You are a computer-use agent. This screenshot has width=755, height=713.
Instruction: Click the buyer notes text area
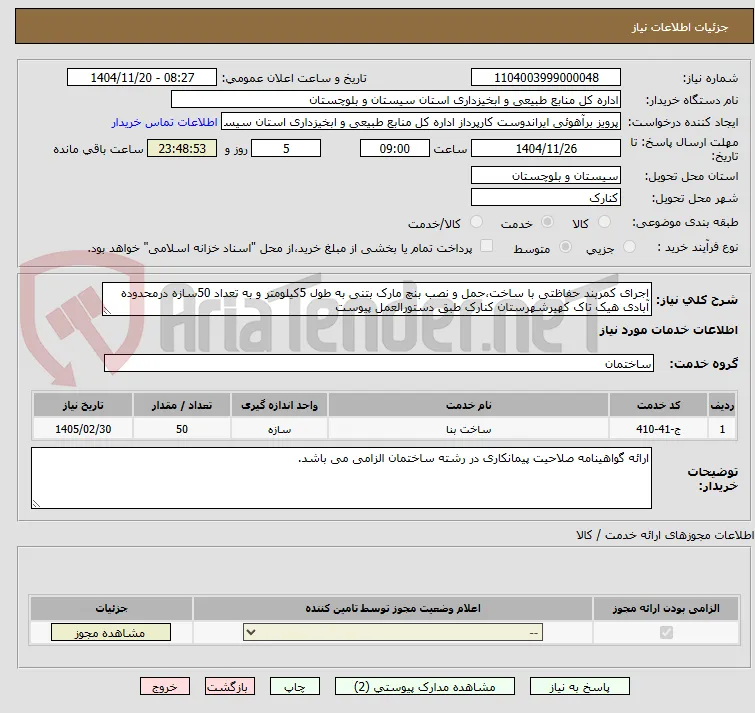(341, 478)
